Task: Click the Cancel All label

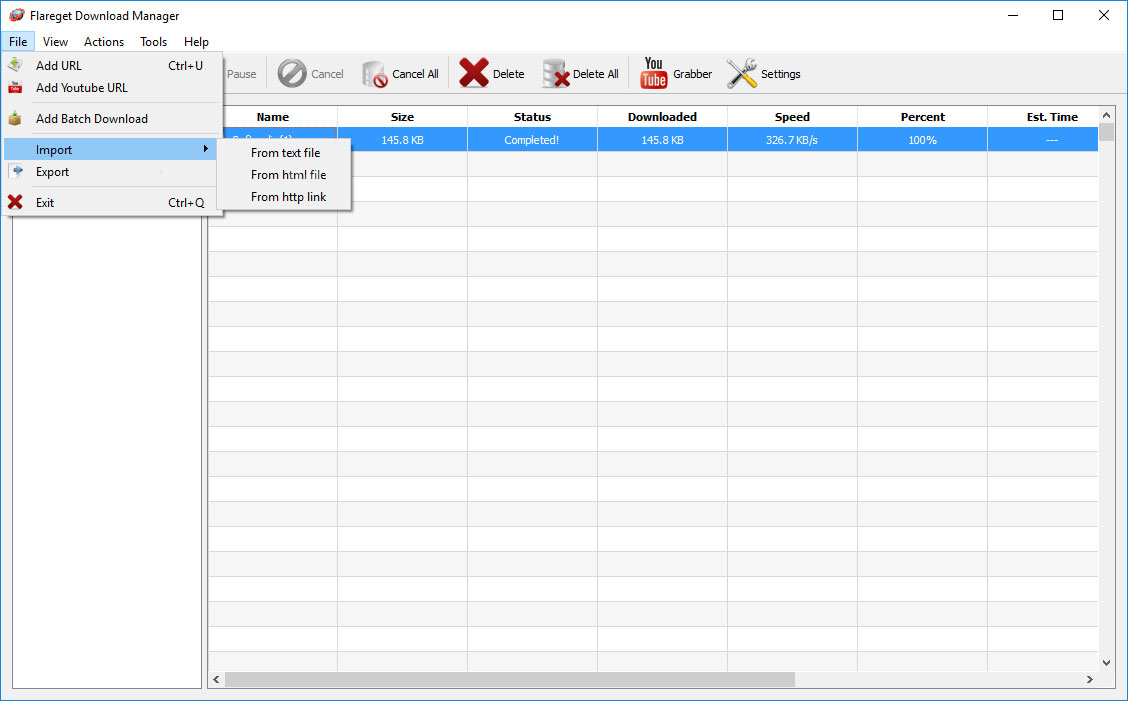Action: pos(415,74)
